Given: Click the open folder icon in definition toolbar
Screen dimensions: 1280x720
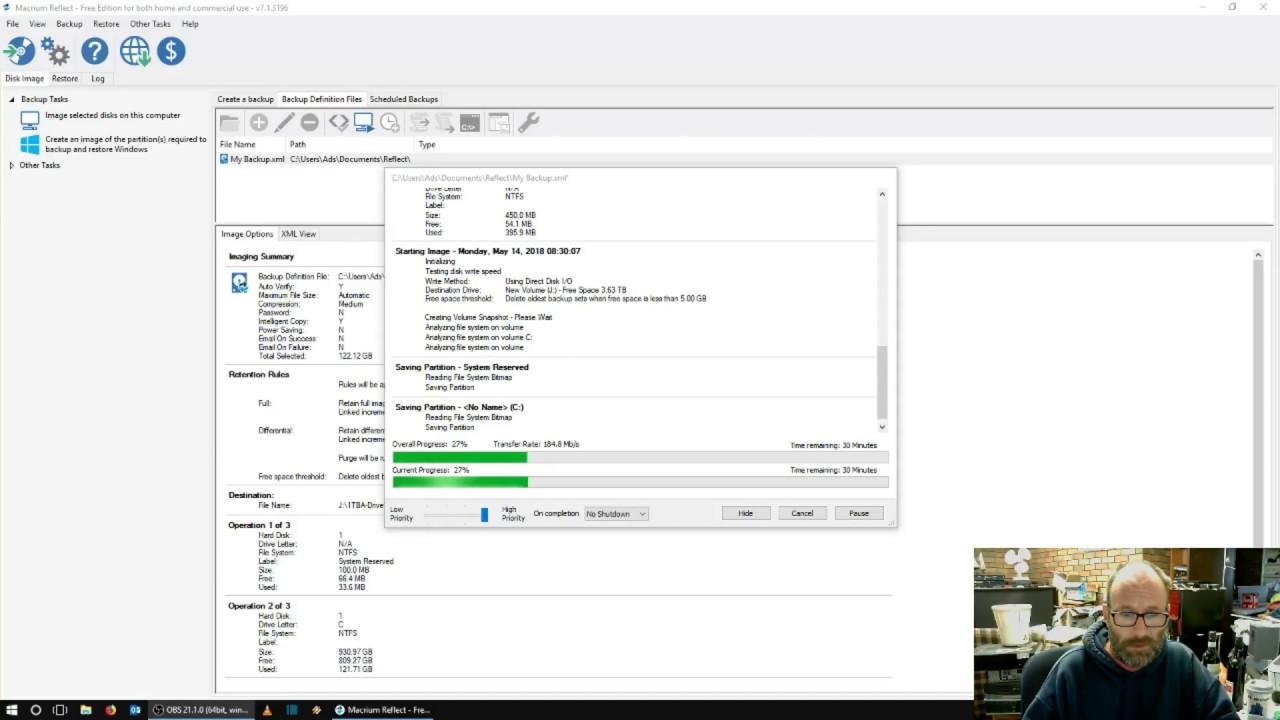Looking at the screenshot, I should click(x=229, y=123).
